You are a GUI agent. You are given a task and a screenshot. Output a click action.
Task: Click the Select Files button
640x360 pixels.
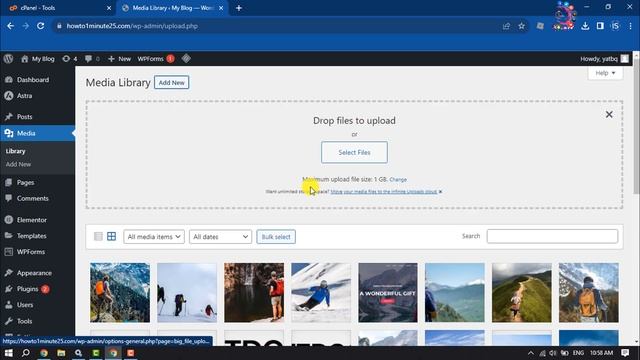(354, 152)
